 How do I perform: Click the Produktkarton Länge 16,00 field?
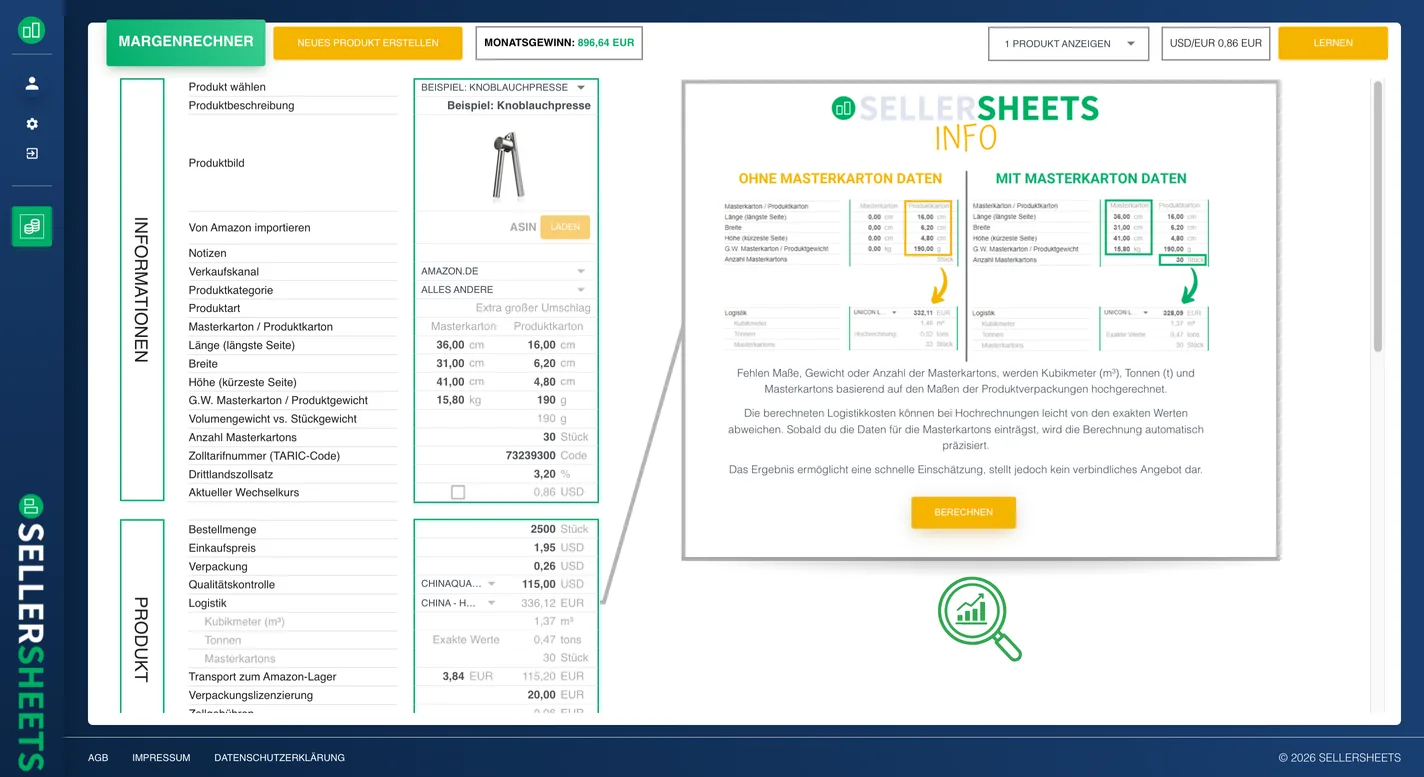coord(541,345)
